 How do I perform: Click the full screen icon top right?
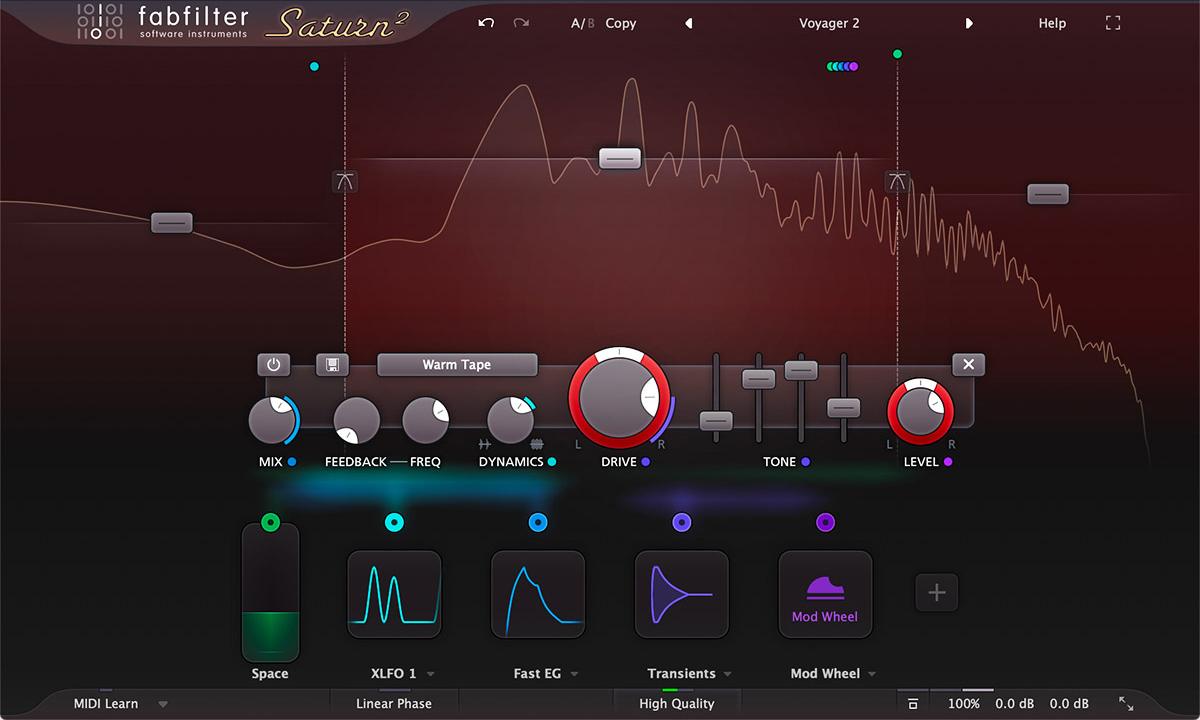[1113, 22]
